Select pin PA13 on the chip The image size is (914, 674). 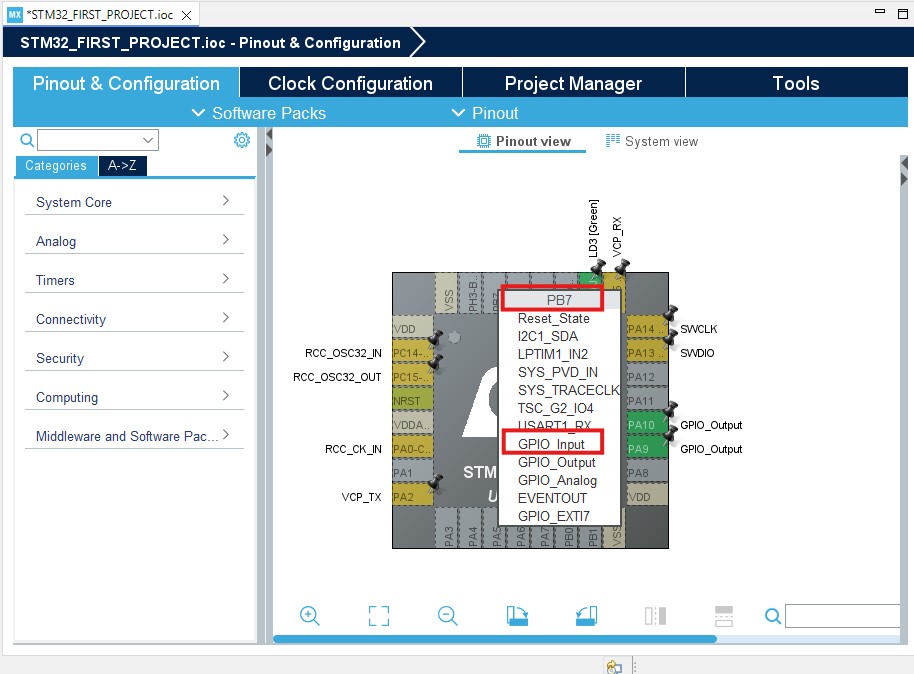click(646, 353)
